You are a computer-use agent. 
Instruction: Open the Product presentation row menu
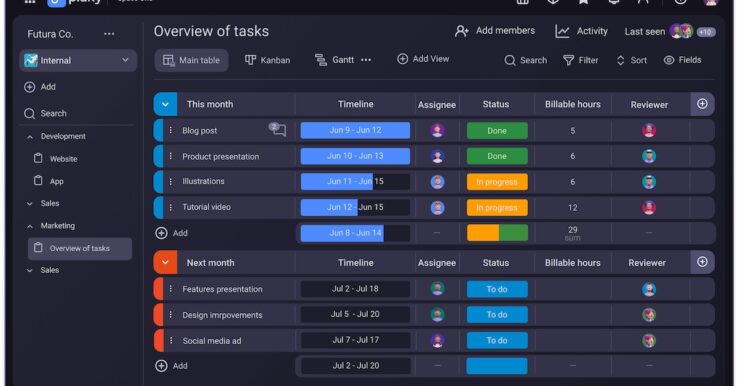(x=171, y=156)
